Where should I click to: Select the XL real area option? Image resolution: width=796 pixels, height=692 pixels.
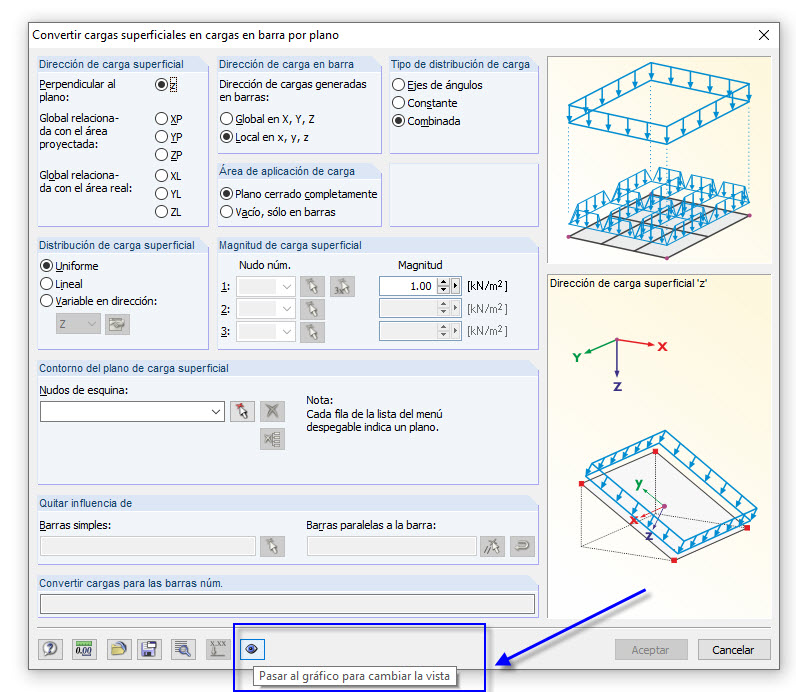tap(161, 176)
